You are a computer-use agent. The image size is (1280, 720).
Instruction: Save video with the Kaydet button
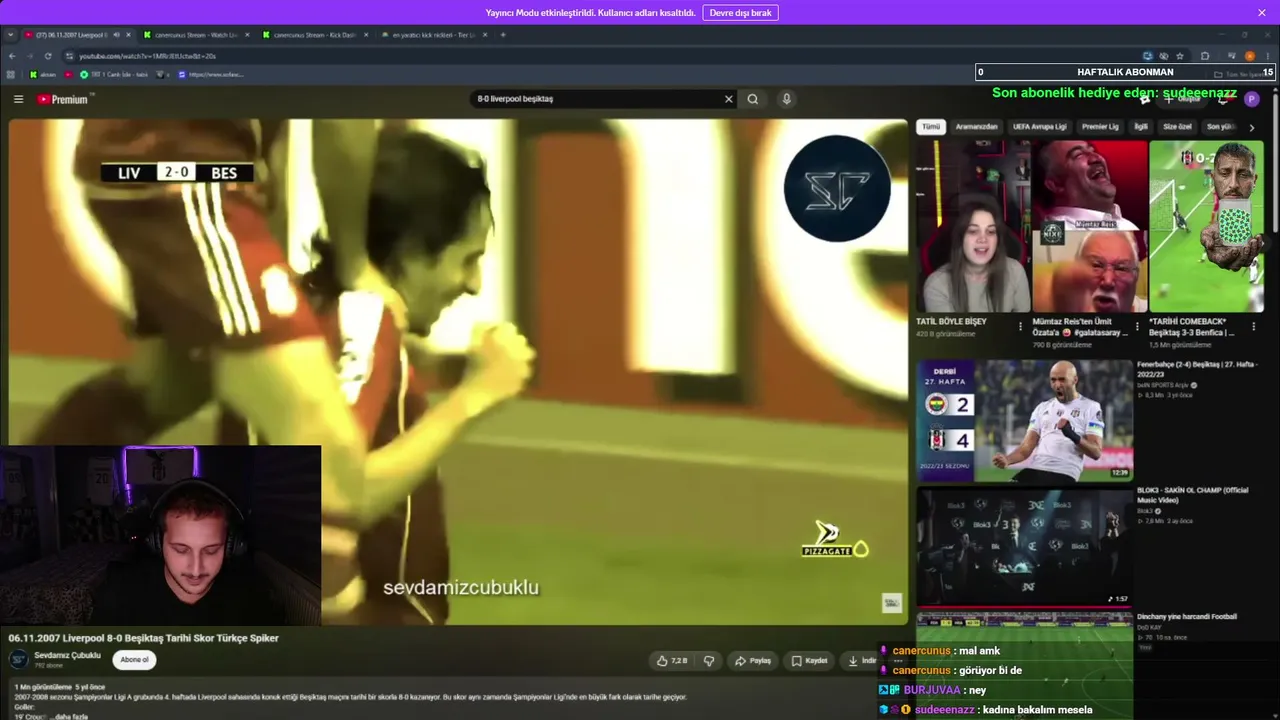(810, 661)
